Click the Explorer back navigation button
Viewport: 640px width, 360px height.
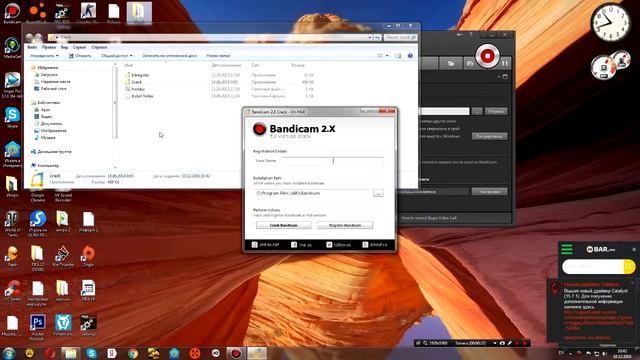click(x=29, y=38)
